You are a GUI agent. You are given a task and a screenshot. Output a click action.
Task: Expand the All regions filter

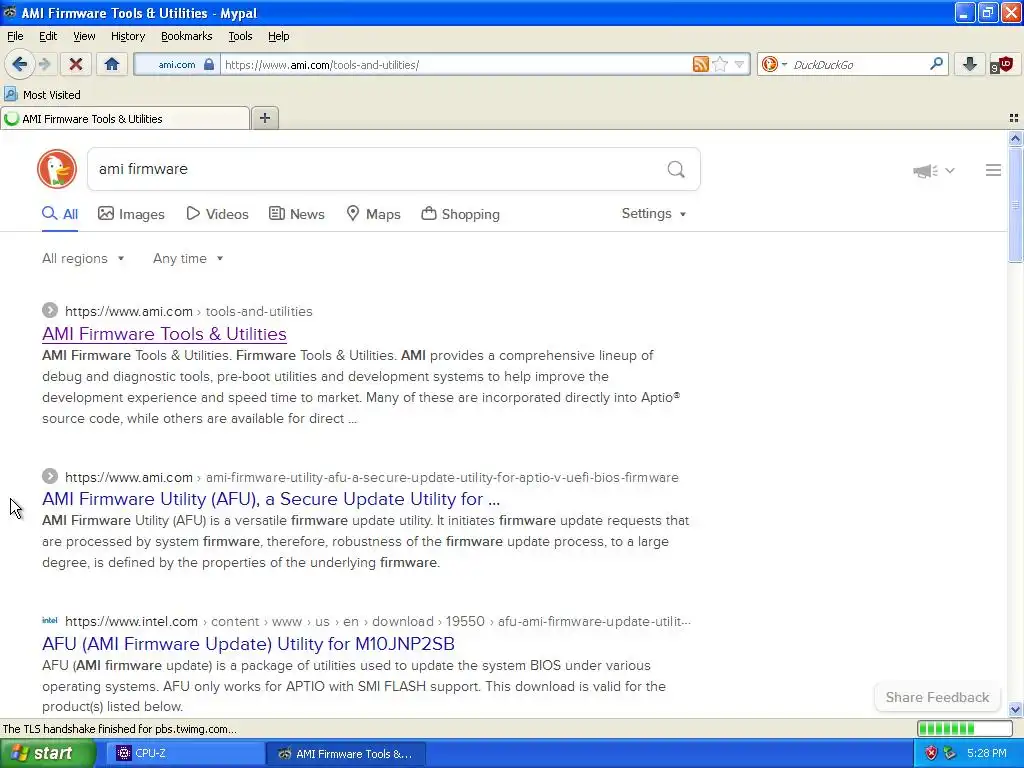(x=83, y=259)
